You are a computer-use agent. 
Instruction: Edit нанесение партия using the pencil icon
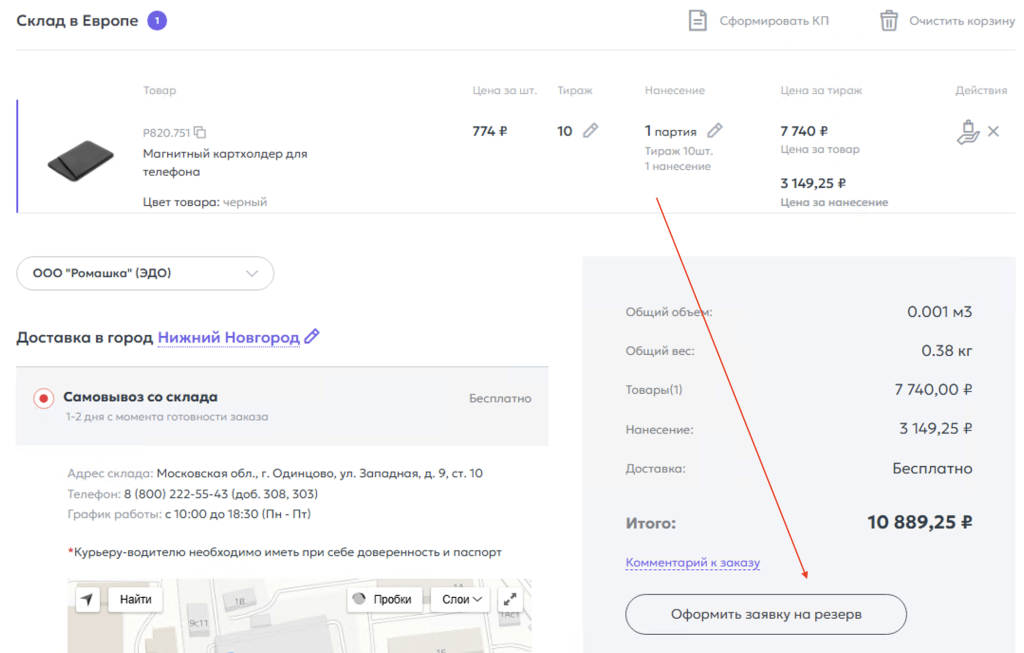click(714, 131)
